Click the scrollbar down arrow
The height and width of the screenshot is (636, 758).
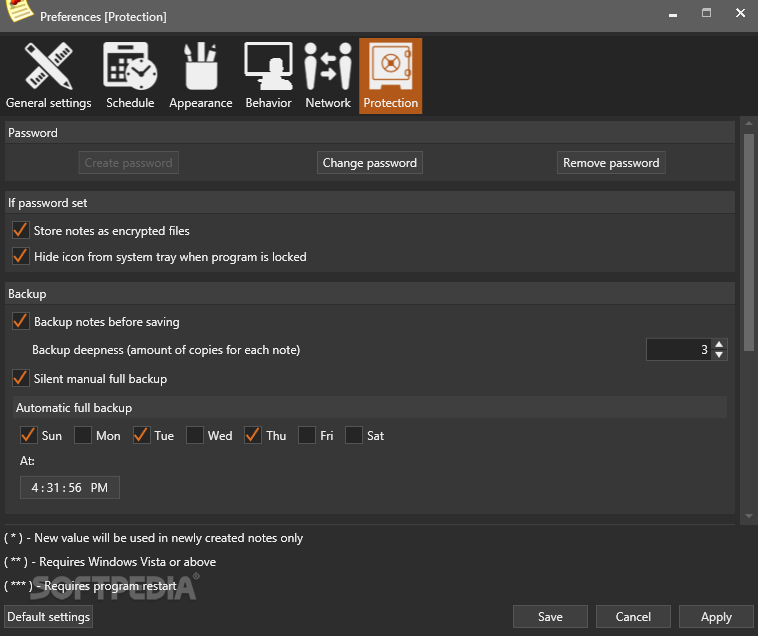tap(748, 516)
